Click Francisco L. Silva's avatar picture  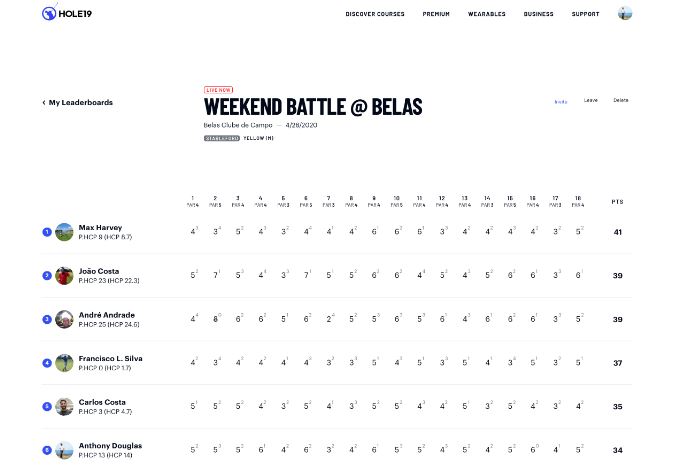point(65,363)
